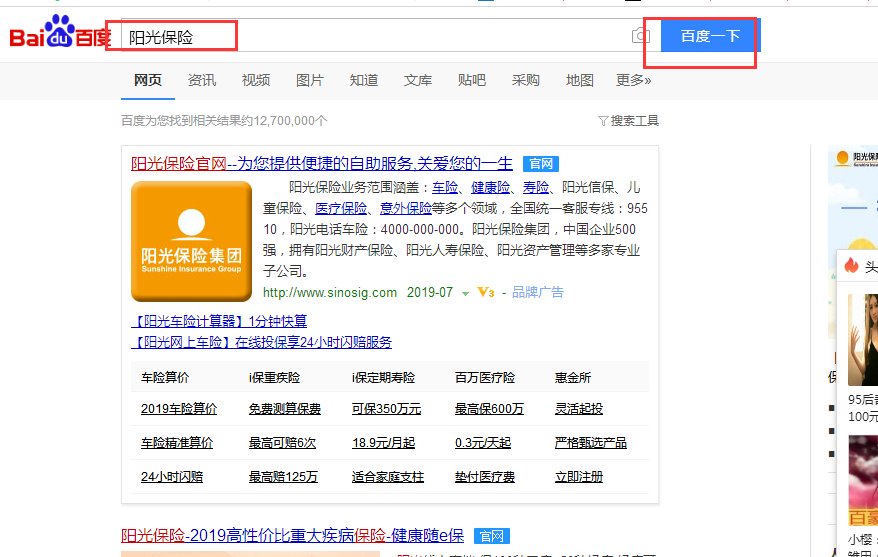Open the 阳光保险集团 orange logo image
The height and width of the screenshot is (557, 878).
click(x=192, y=241)
